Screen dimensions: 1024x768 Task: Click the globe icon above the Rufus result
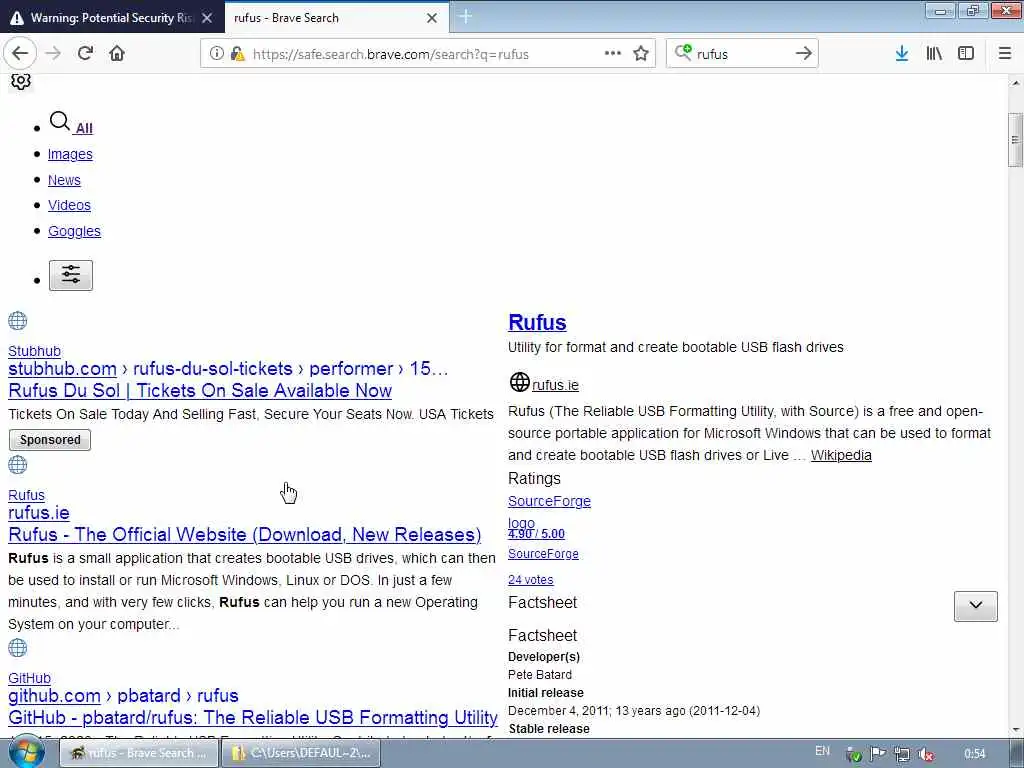18,465
